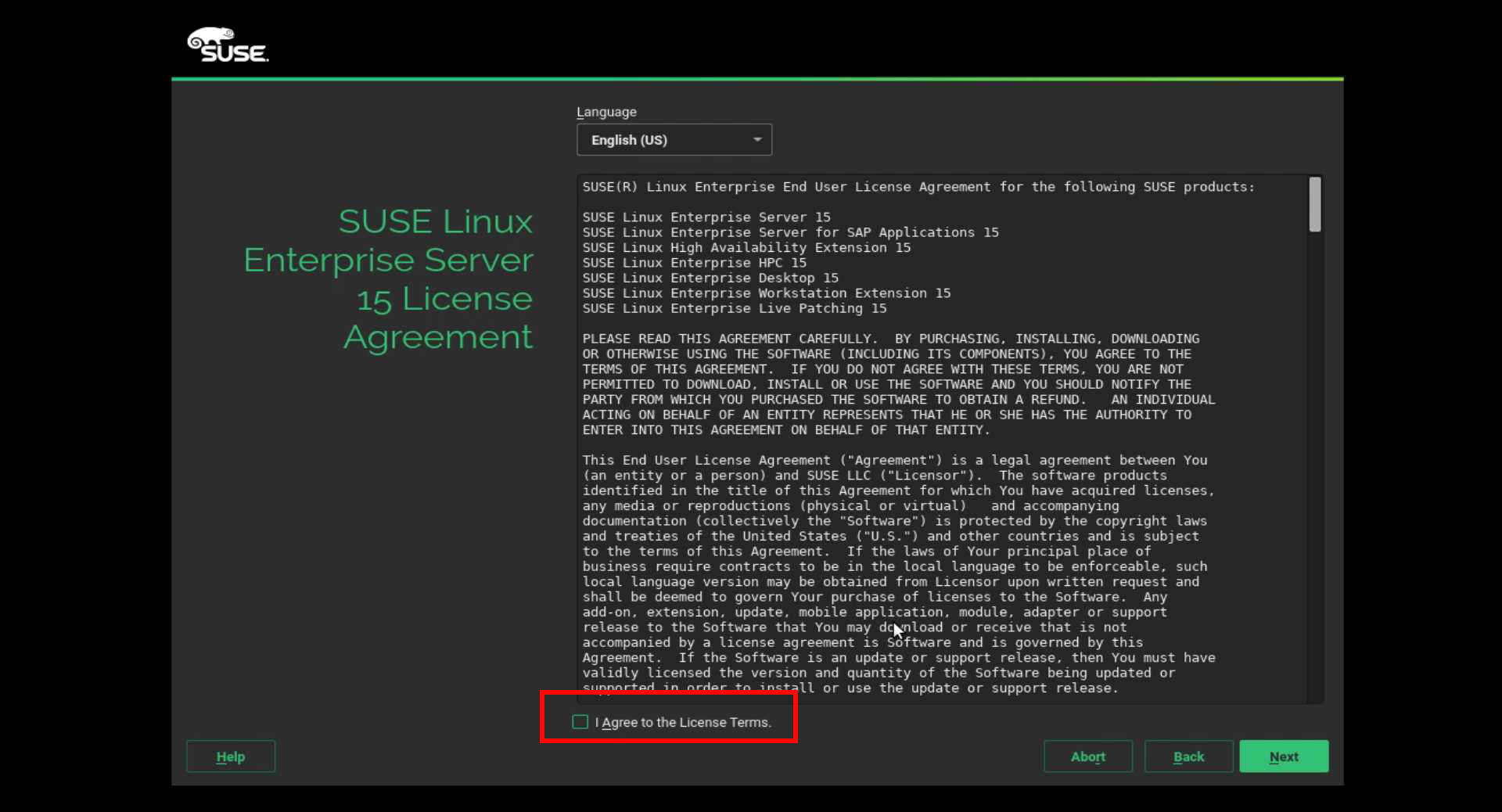
Task: Click the line 'SUSE Linux Enterprise HPC 15'
Action: coord(694,263)
